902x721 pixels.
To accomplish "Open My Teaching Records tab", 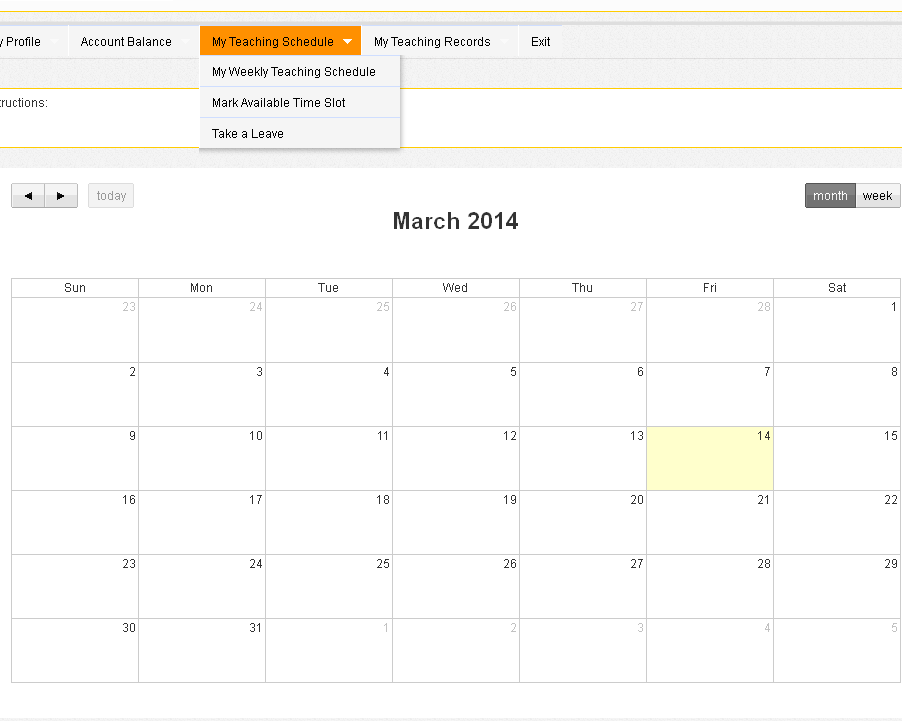I will [432, 42].
